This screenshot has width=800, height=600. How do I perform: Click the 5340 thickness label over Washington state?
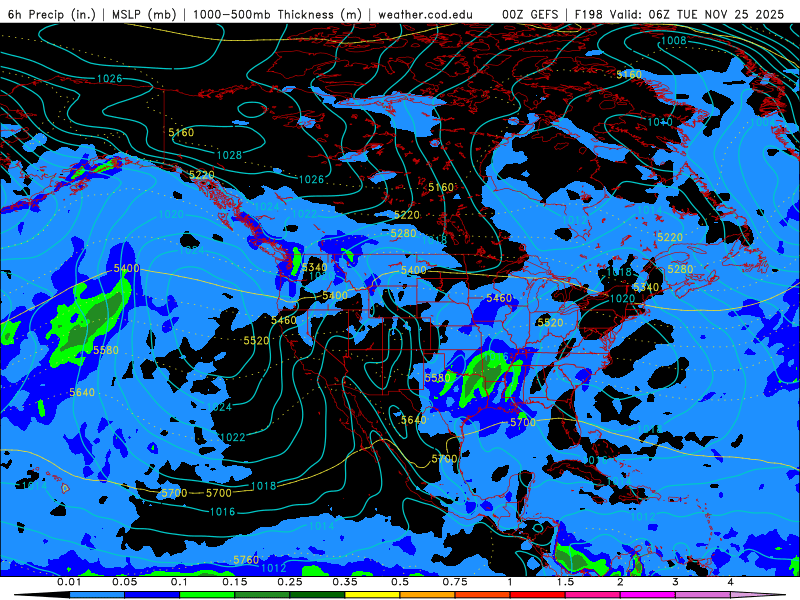314,267
